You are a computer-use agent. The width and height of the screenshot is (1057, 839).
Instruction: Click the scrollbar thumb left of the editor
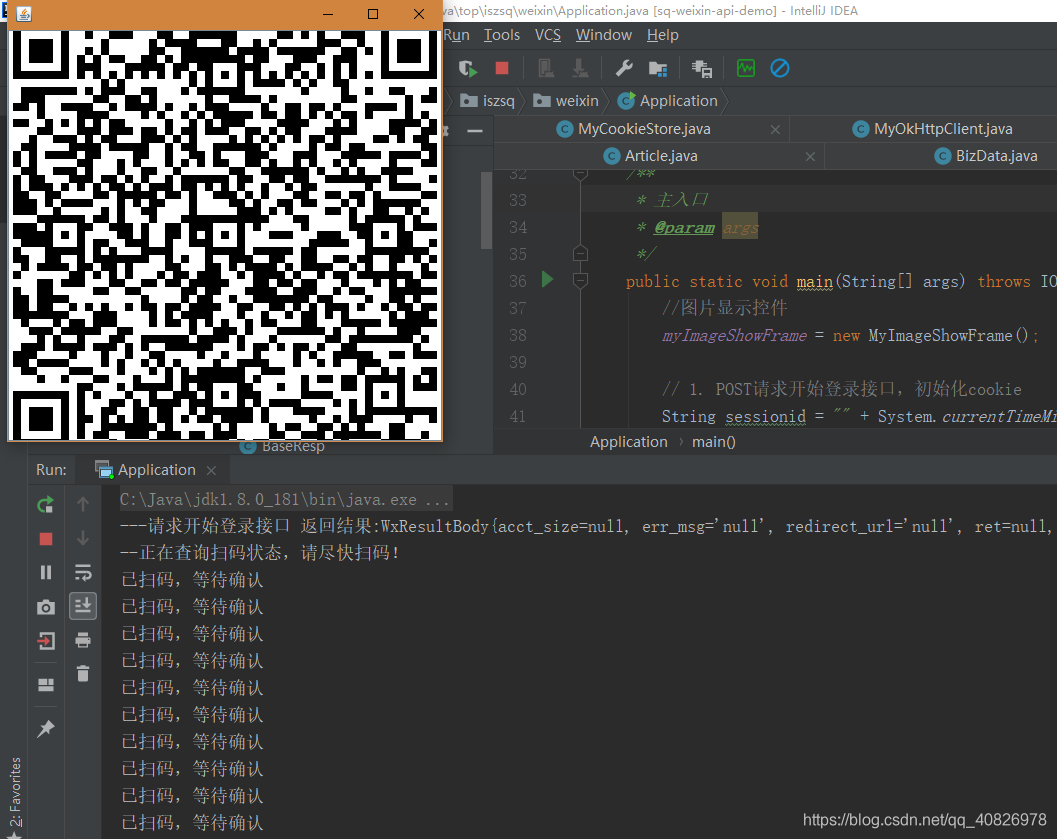click(x=486, y=210)
